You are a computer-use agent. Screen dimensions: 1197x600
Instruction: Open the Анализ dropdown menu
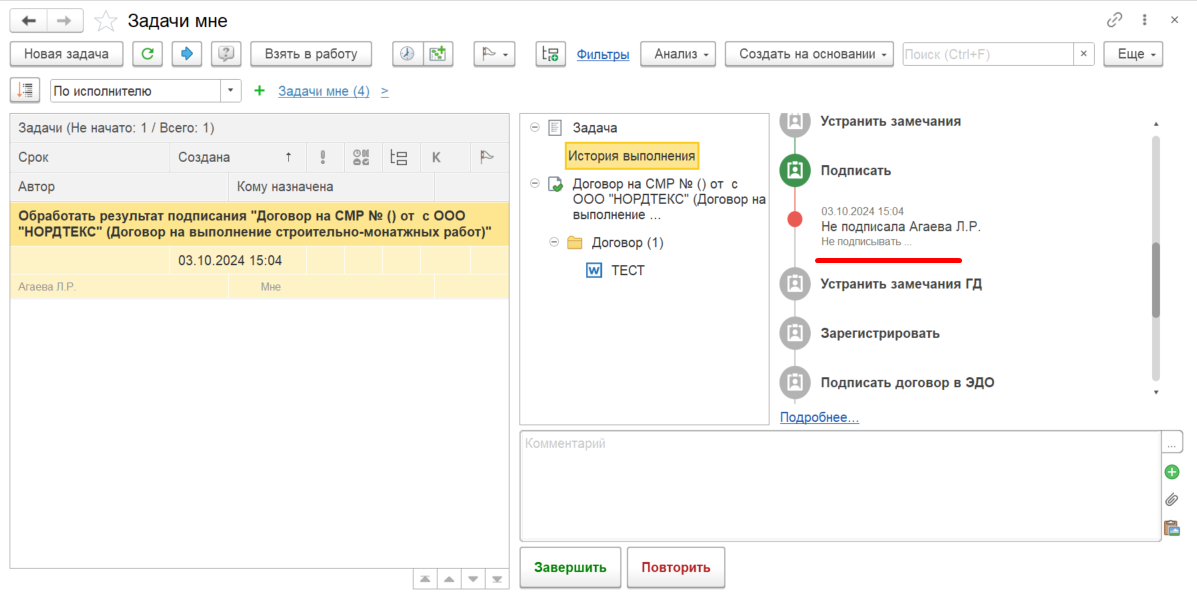click(x=678, y=54)
